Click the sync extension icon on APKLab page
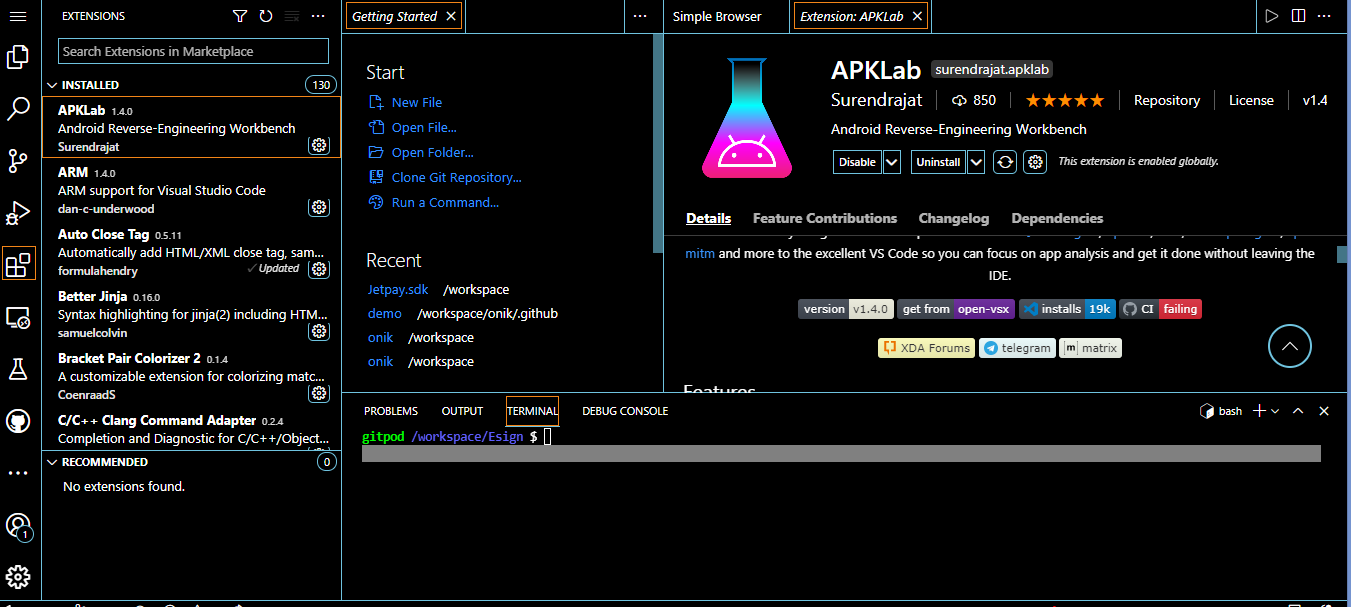The height and width of the screenshot is (607, 1351). [x=1006, y=162]
